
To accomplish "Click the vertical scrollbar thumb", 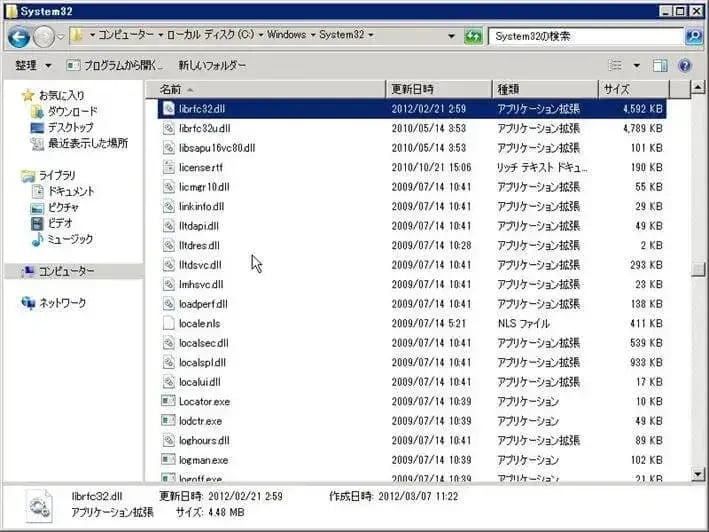I will 698,269.
